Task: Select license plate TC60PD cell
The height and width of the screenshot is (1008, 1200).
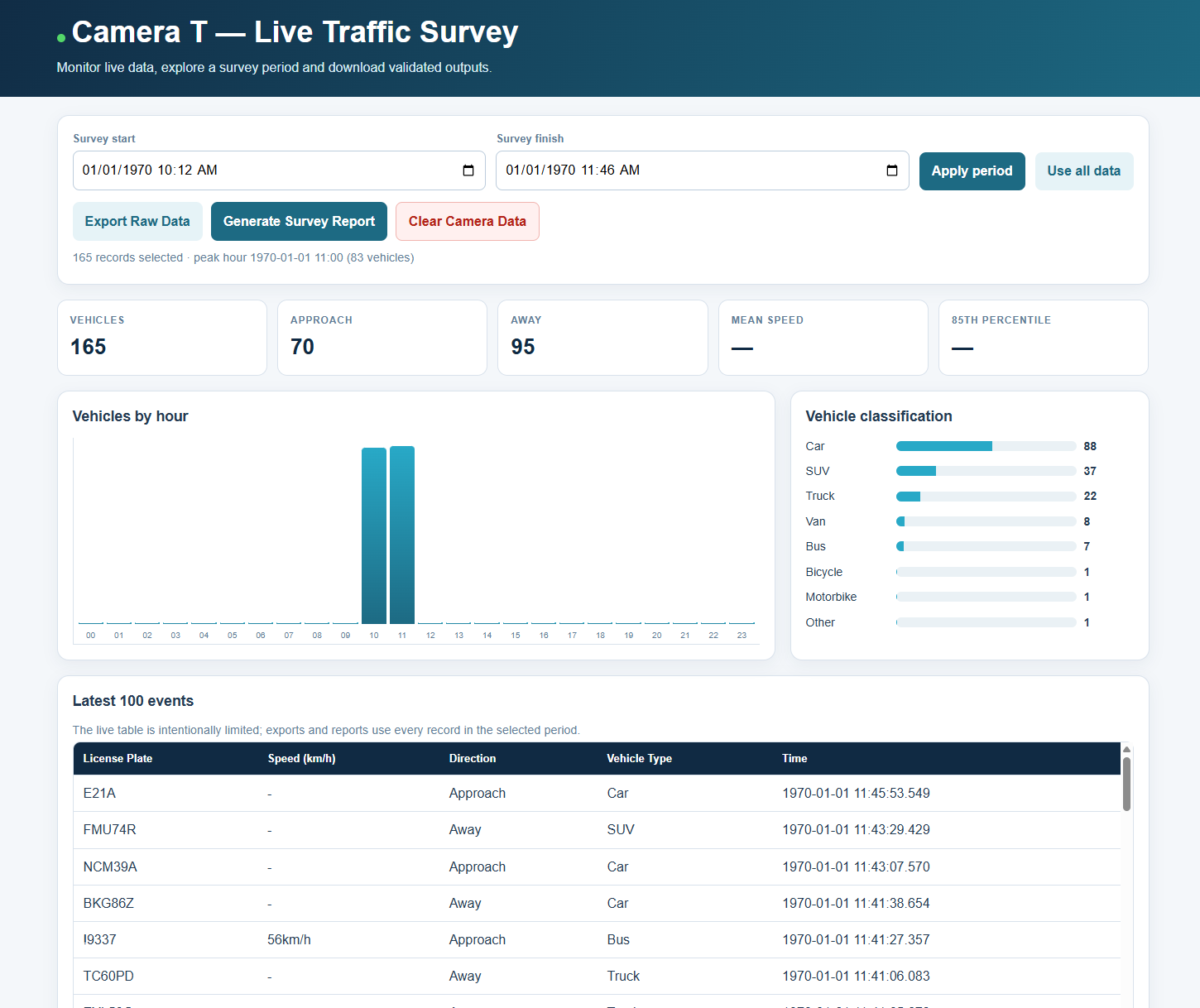Action: [x=108, y=977]
